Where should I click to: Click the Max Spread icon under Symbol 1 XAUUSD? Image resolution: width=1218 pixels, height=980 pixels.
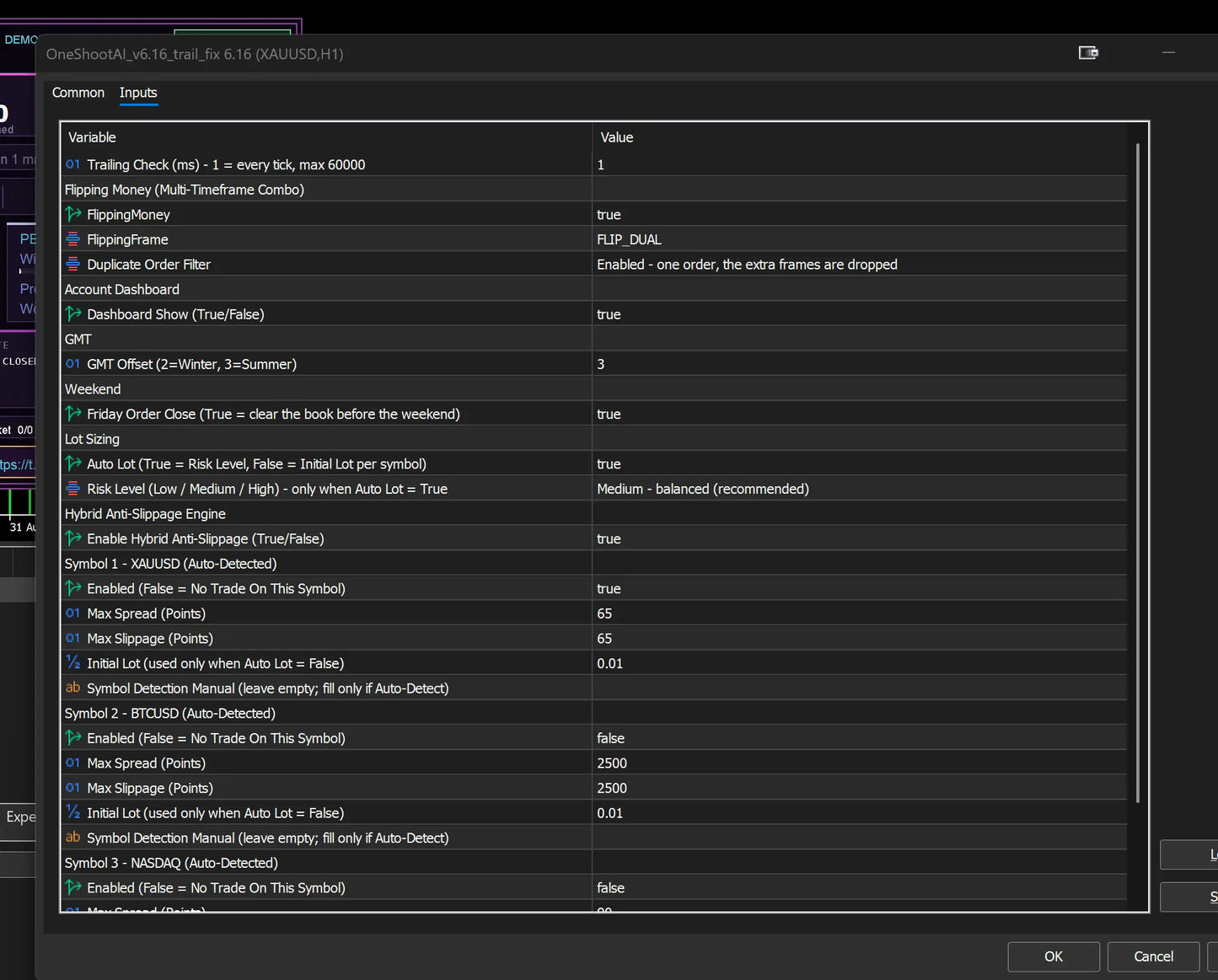(73, 613)
